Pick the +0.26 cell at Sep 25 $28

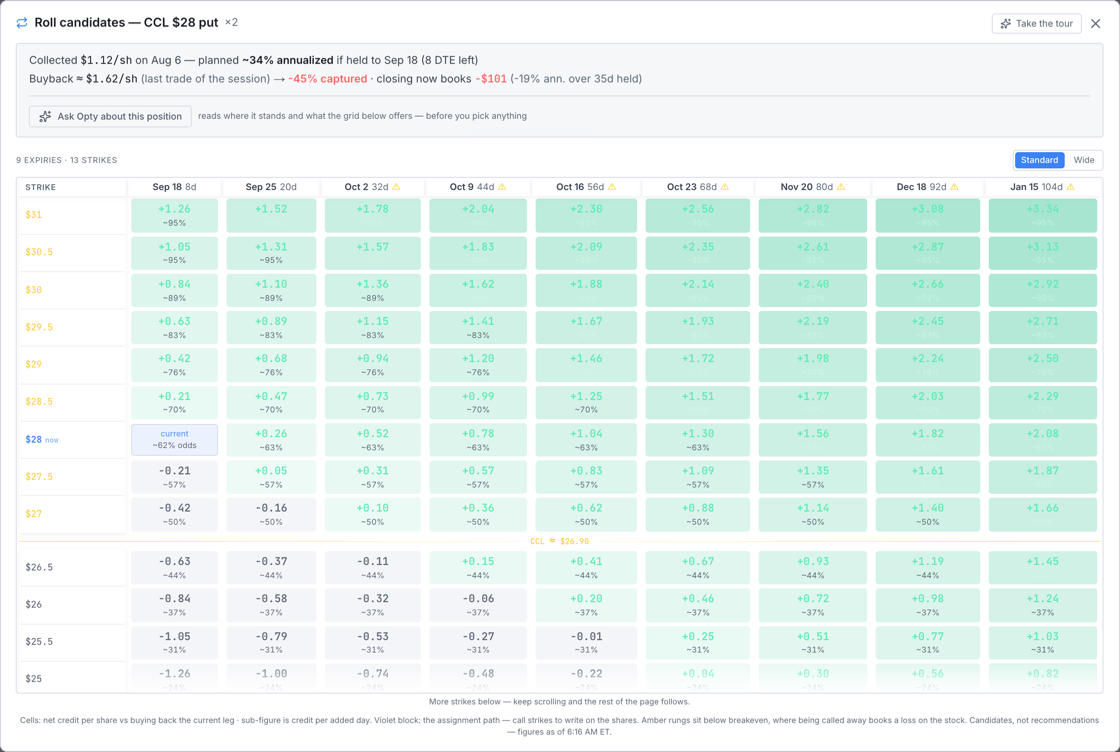(x=271, y=440)
